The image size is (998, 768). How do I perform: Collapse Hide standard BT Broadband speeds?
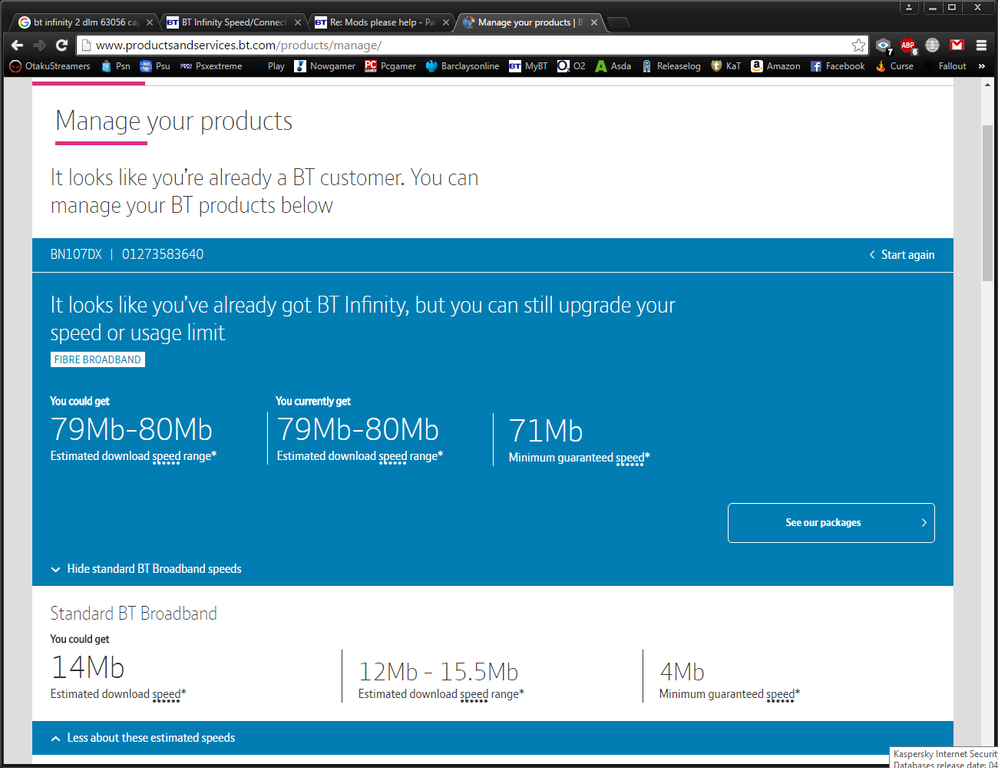pyautogui.click(x=146, y=569)
